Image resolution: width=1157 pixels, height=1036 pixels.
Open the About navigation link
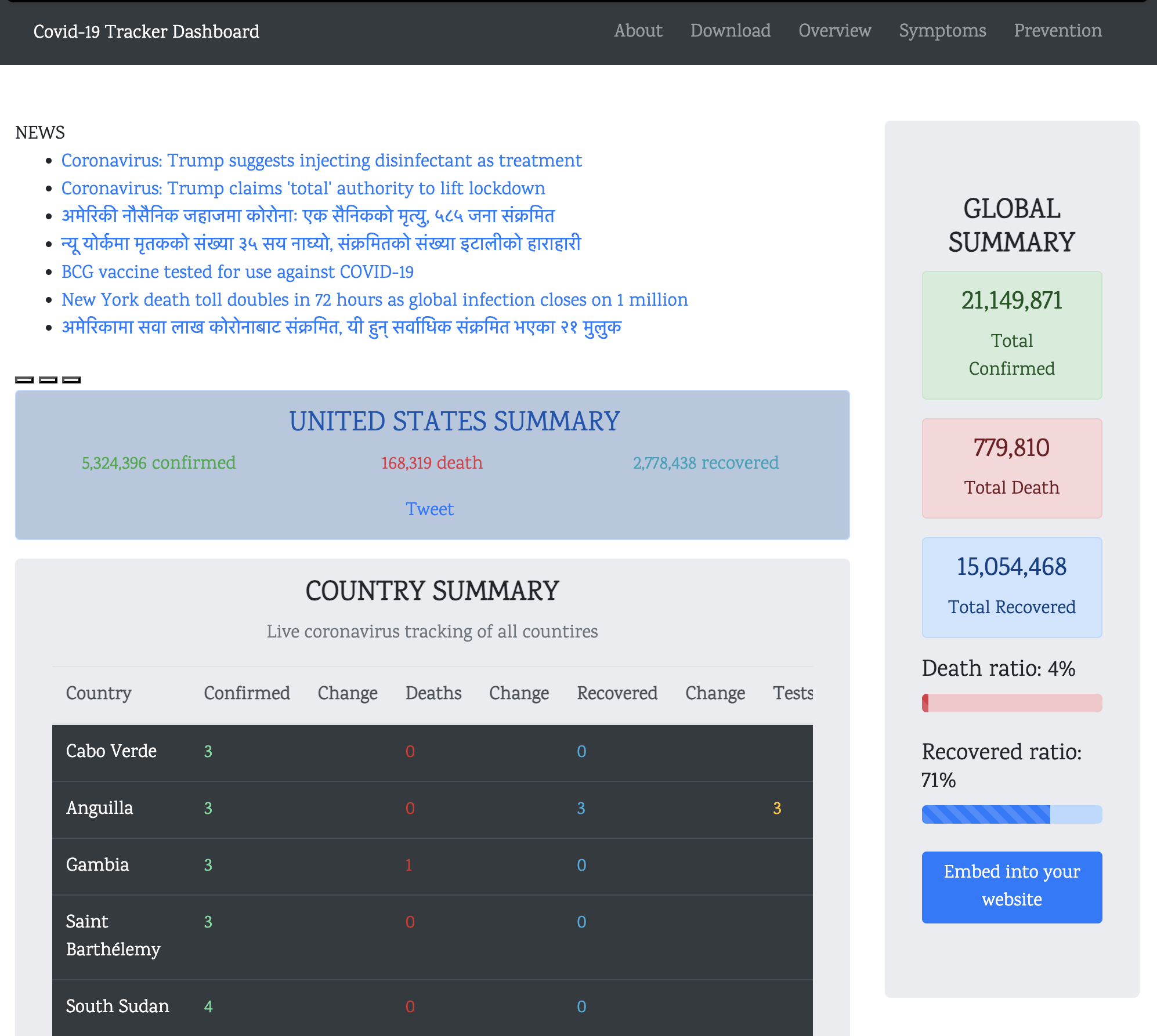pyautogui.click(x=638, y=31)
